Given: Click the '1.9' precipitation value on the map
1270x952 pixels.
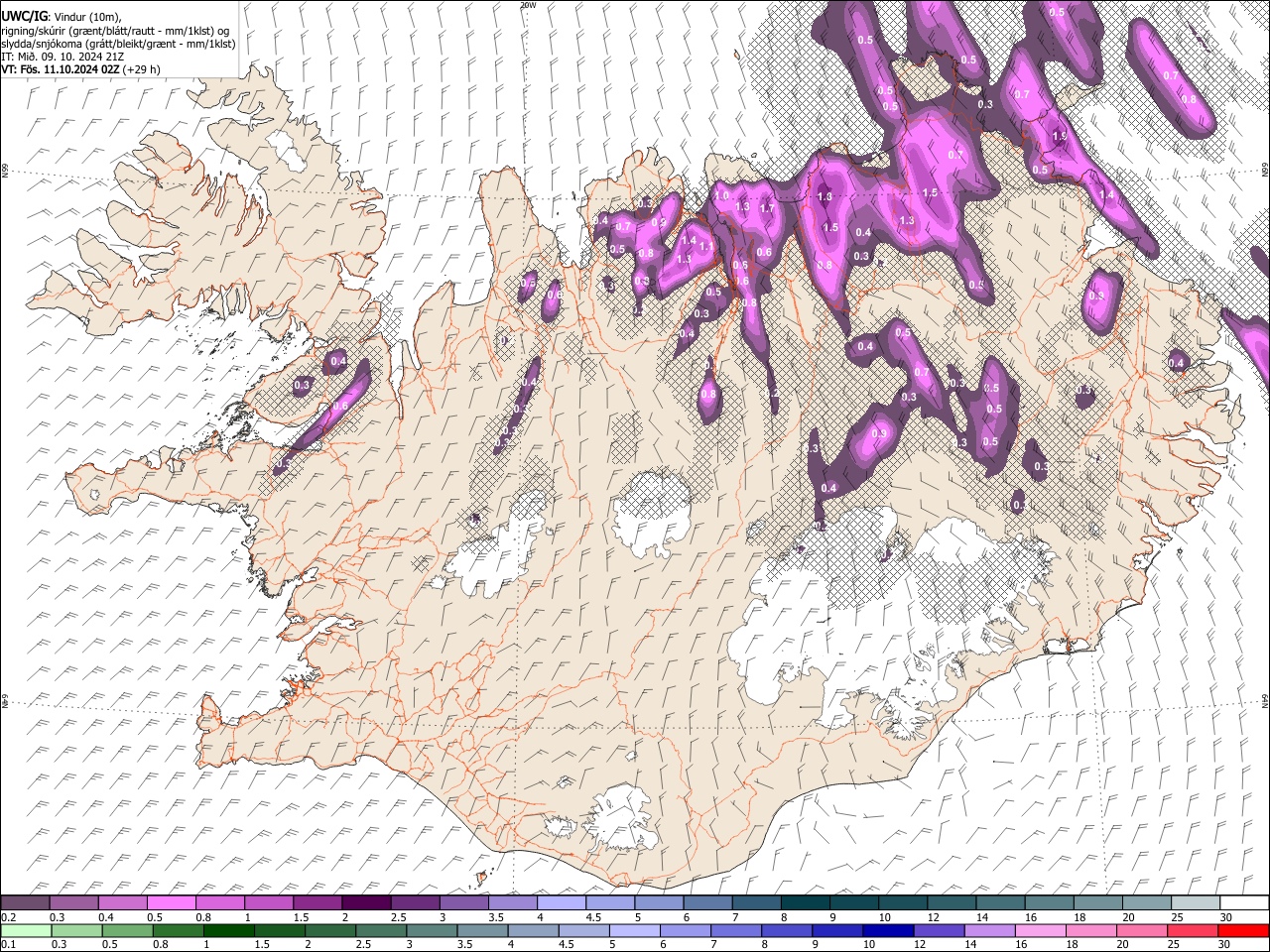Looking at the screenshot, I should pyautogui.click(x=1059, y=137).
